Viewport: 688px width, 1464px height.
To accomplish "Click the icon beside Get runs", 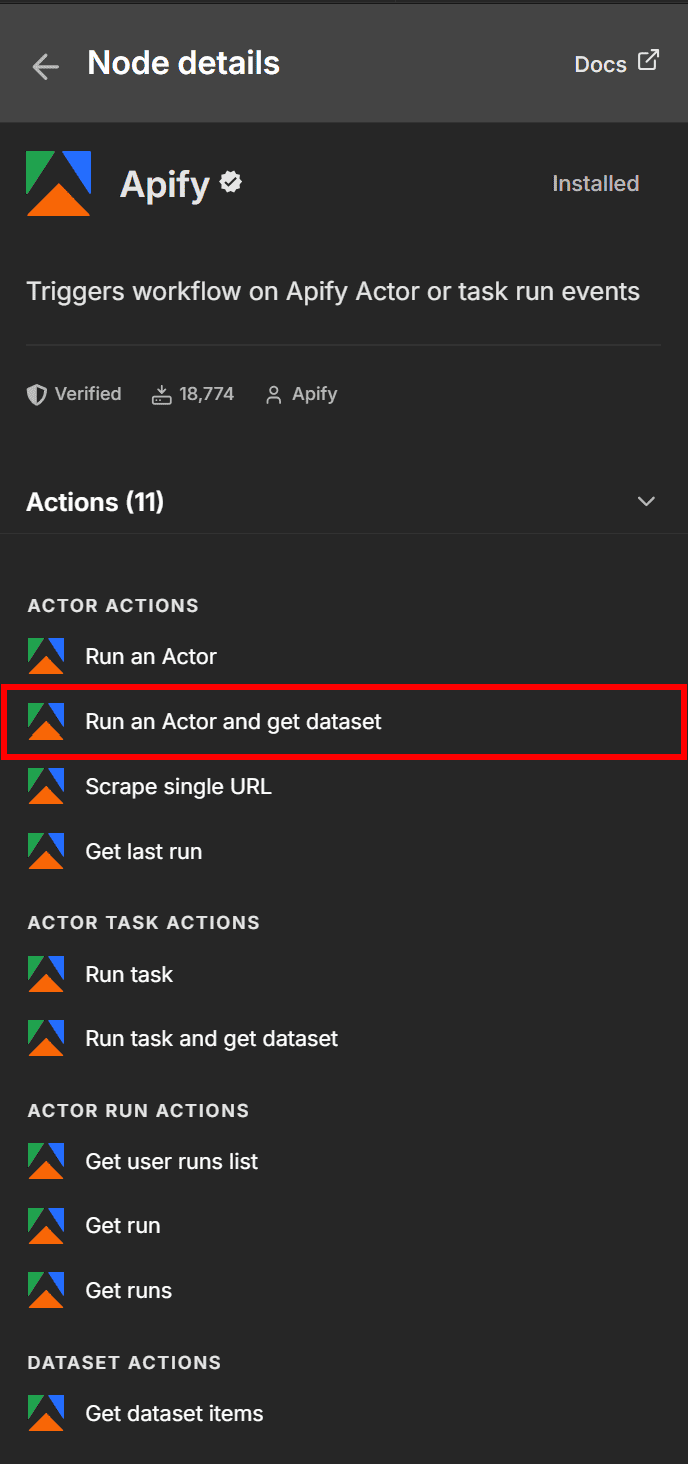I will (46, 1291).
